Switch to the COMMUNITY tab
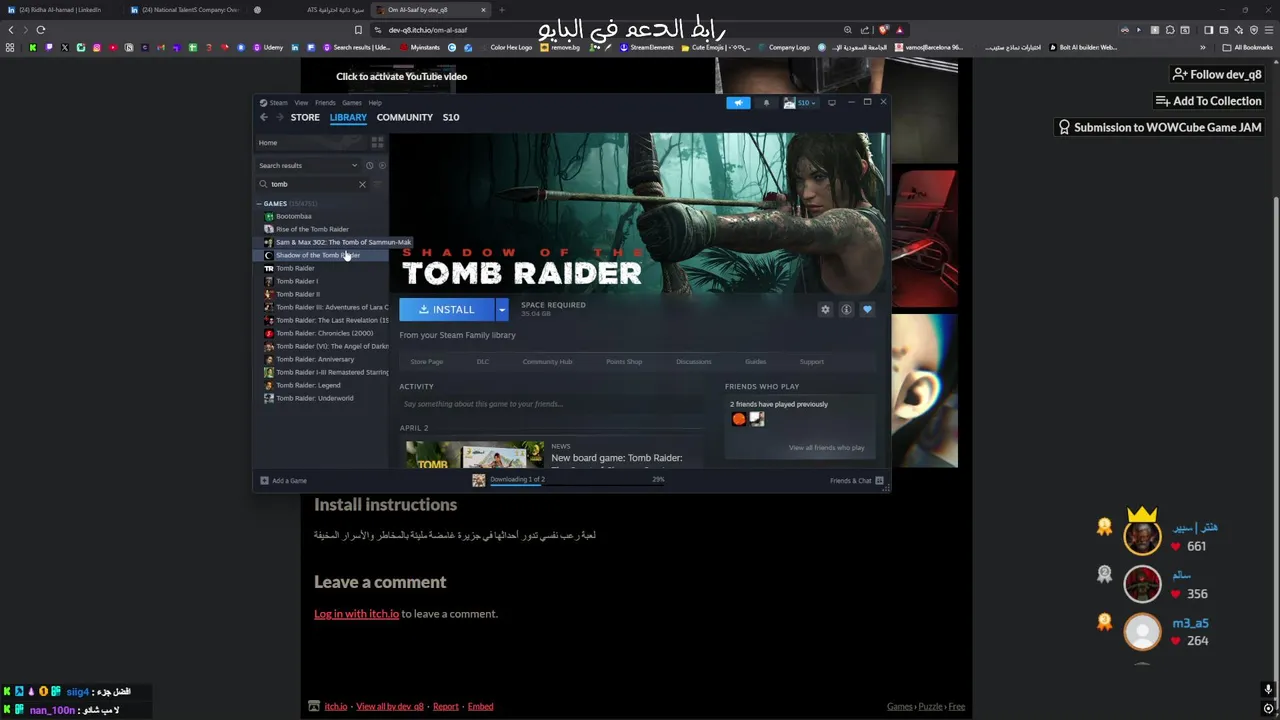1280x720 pixels. pyautogui.click(x=405, y=117)
